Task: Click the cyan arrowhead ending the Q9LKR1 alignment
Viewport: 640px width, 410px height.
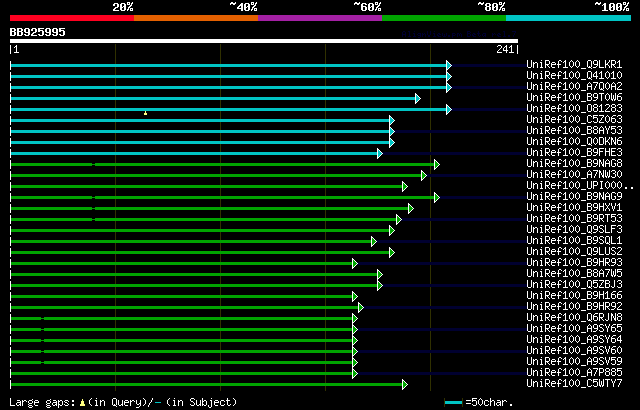Action: pos(449,65)
